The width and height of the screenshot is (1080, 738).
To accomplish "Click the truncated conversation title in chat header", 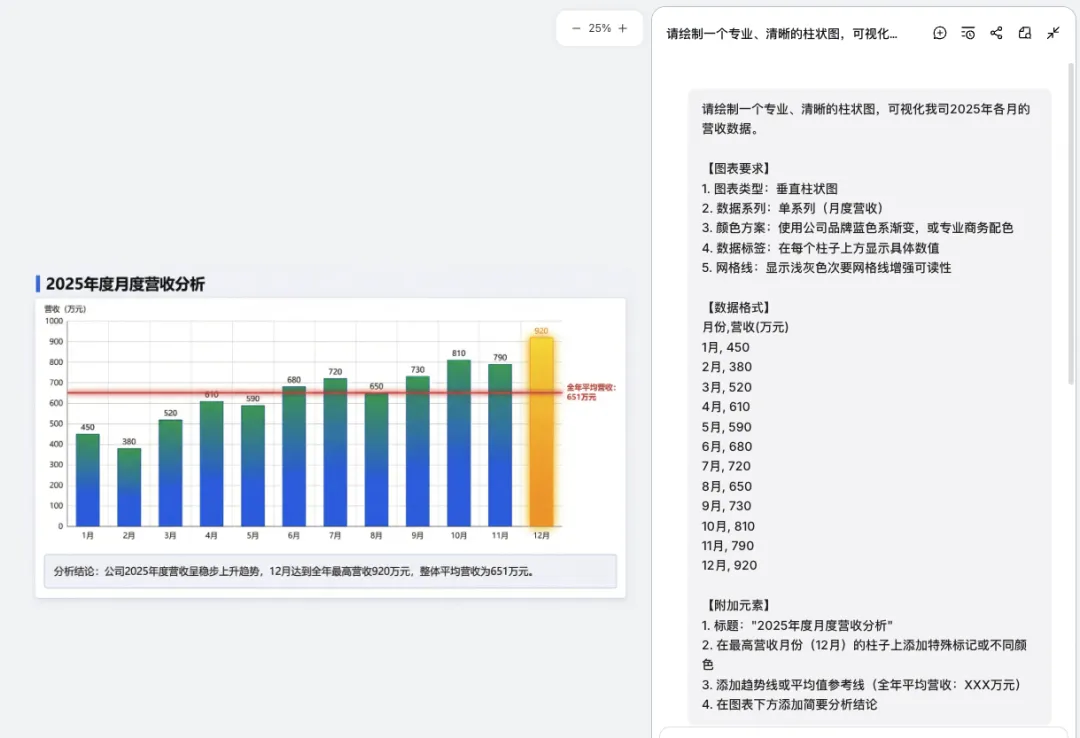I will 782,34.
